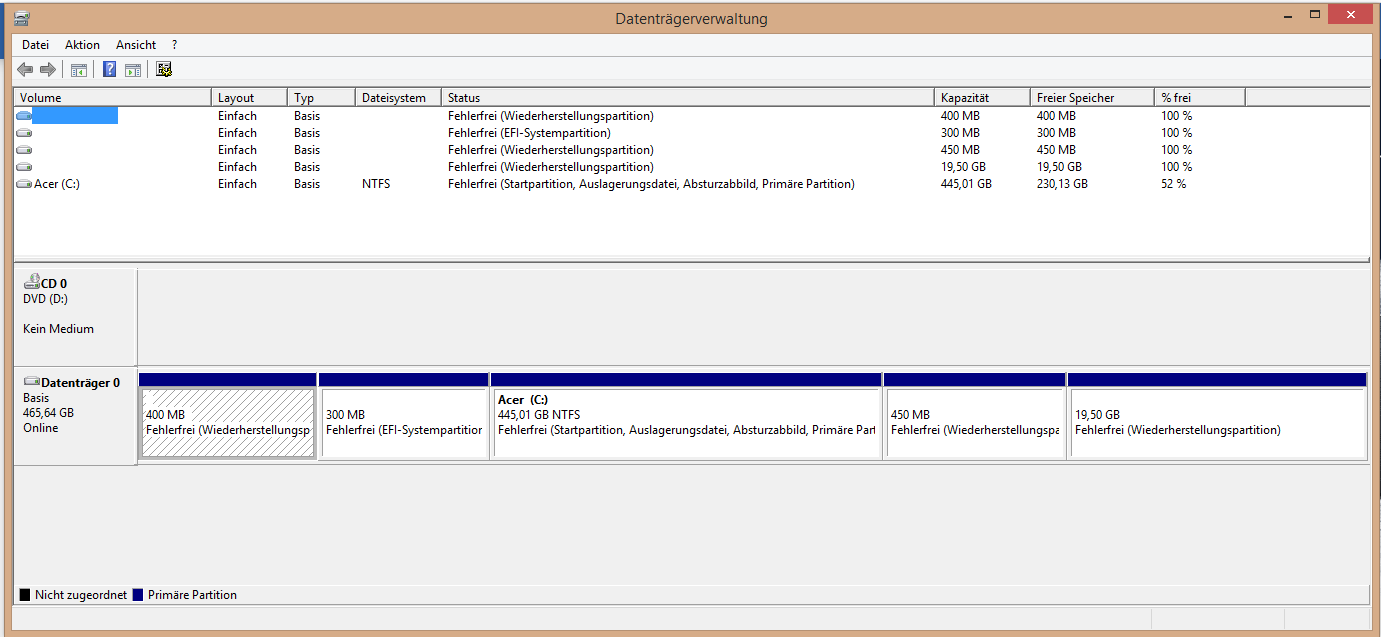This screenshot has width=1381, height=637.
Task: Sort by the Typ column header
Action: tap(322, 97)
